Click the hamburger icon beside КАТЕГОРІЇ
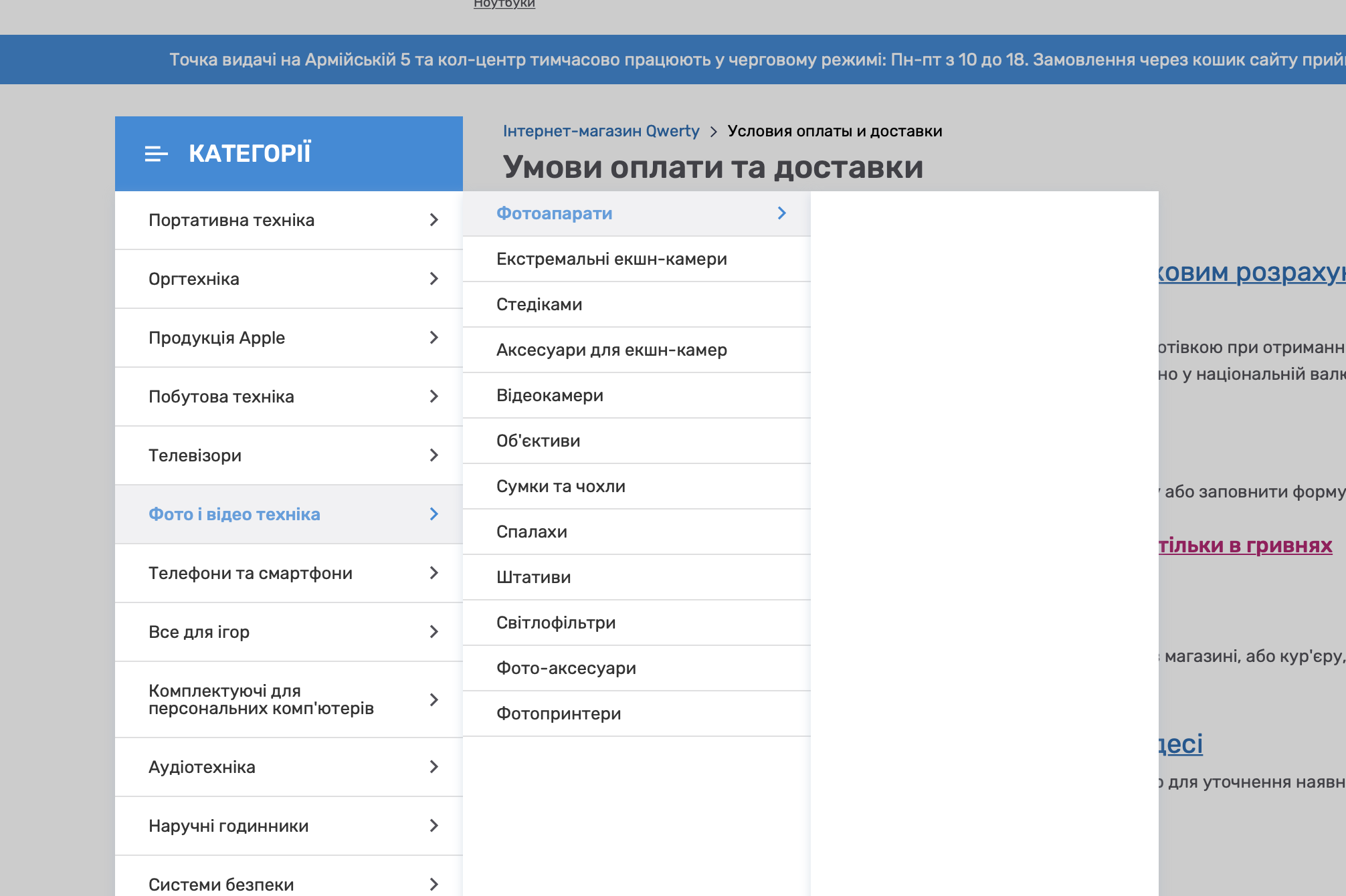This screenshot has height=896, width=1346. click(156, 154)
